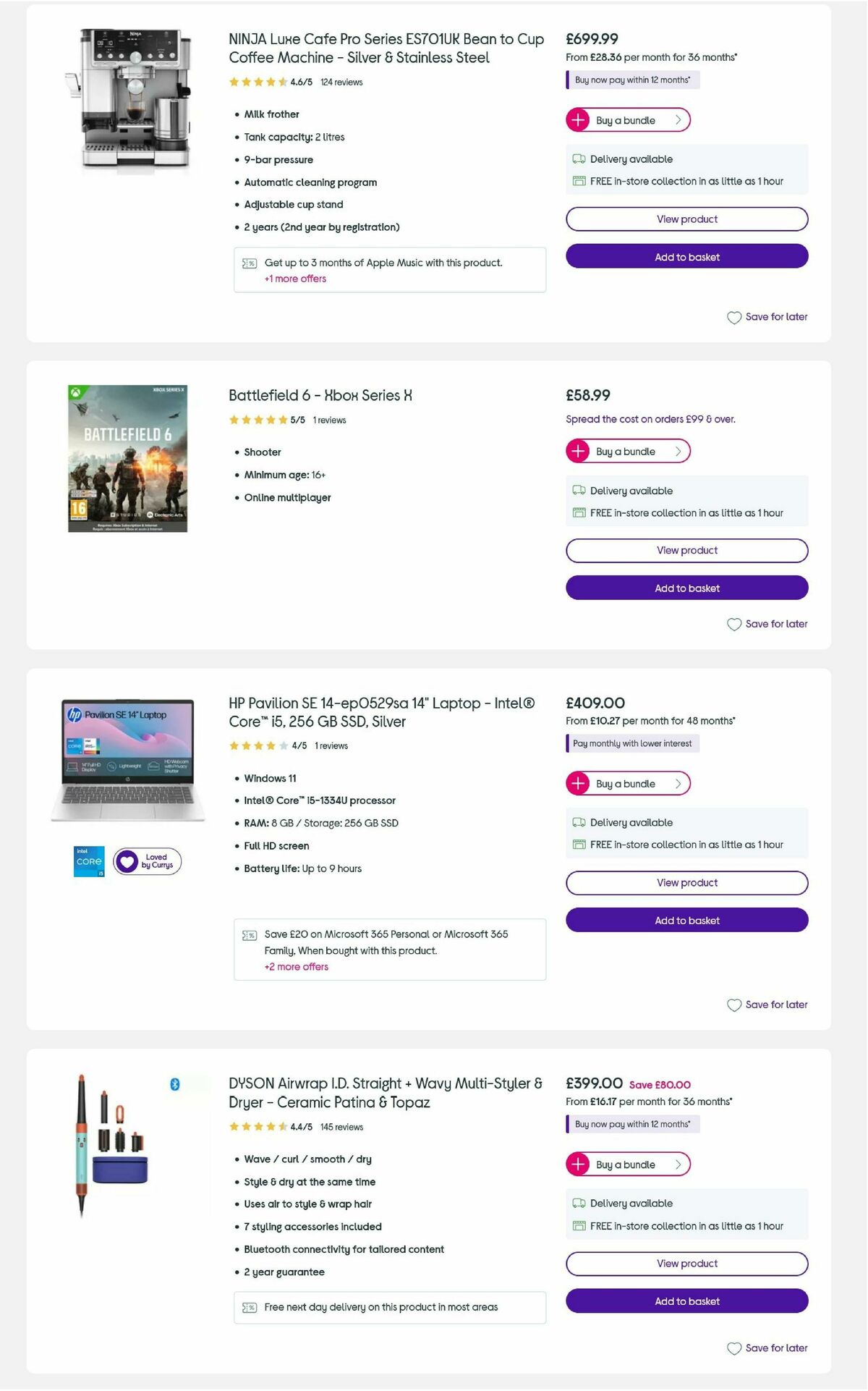Open the bundle chevron on the Dyson Airwrap
The image size is (868, 1391).
[x=678, y=1164]
